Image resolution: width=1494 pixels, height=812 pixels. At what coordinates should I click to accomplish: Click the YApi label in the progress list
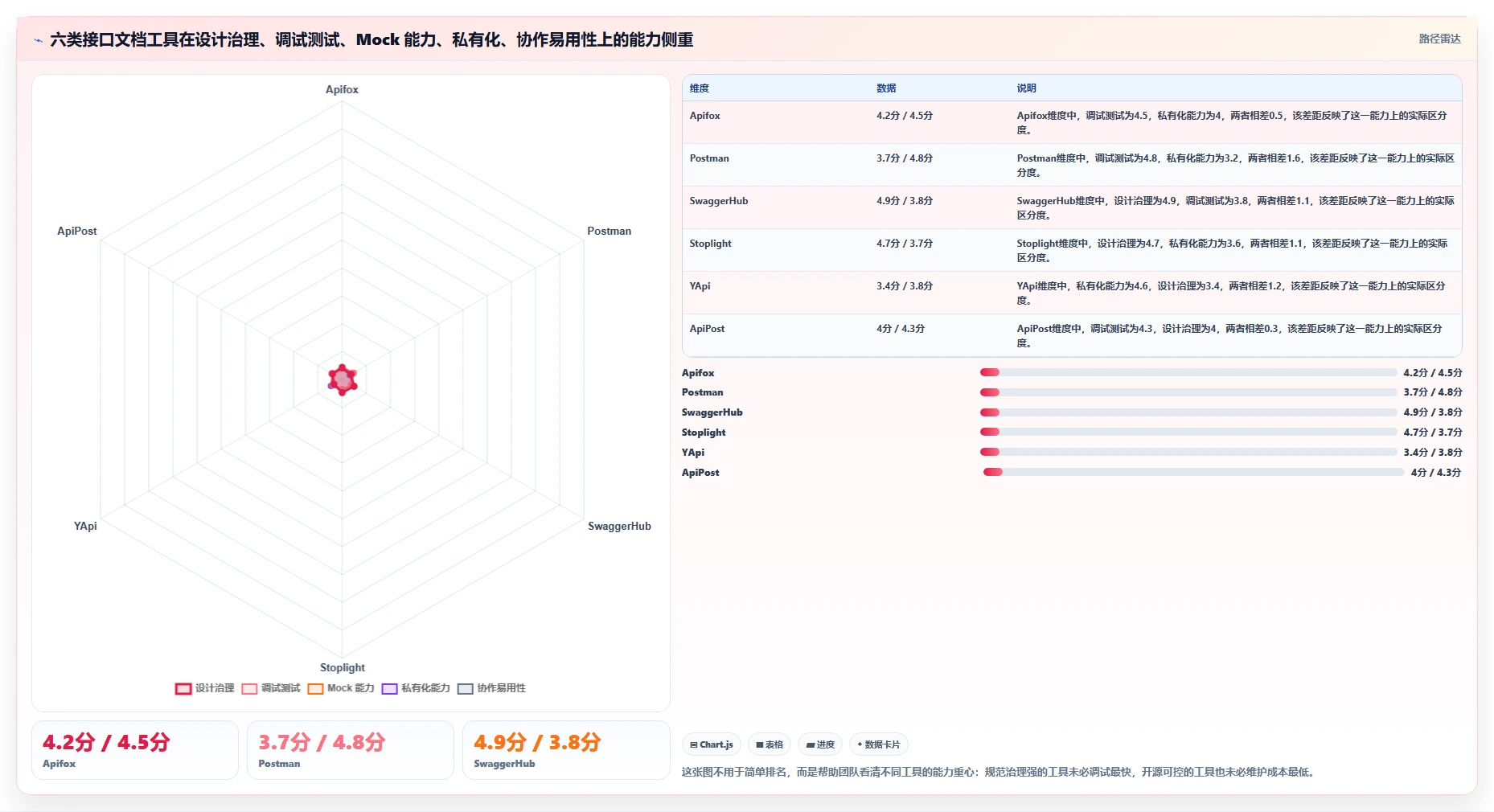click(693, 453)
